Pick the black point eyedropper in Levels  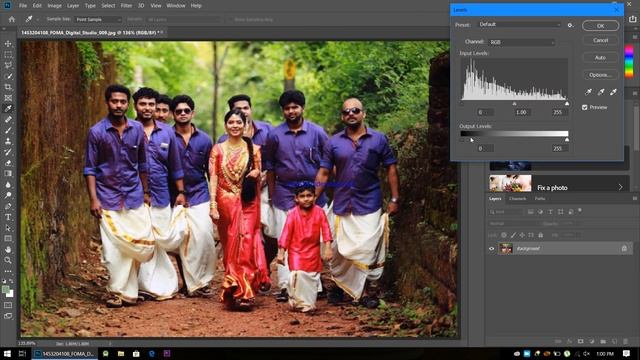(588, 92)
